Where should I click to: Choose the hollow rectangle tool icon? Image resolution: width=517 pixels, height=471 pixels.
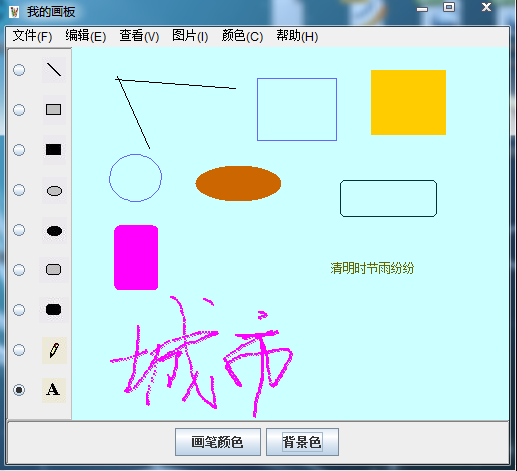point(54,110)
